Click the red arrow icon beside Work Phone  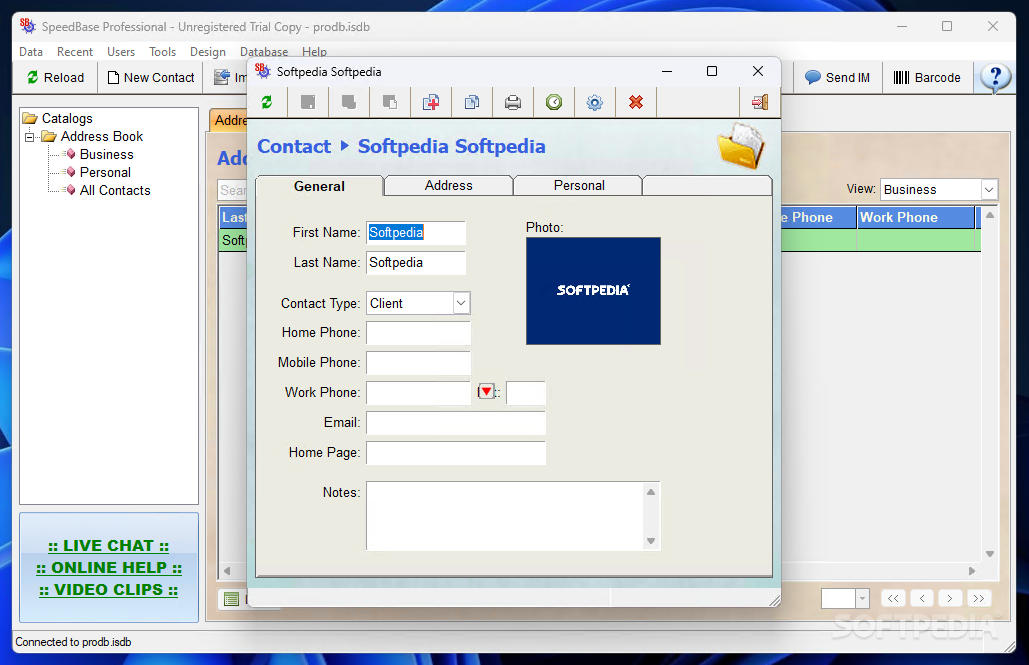486,392
